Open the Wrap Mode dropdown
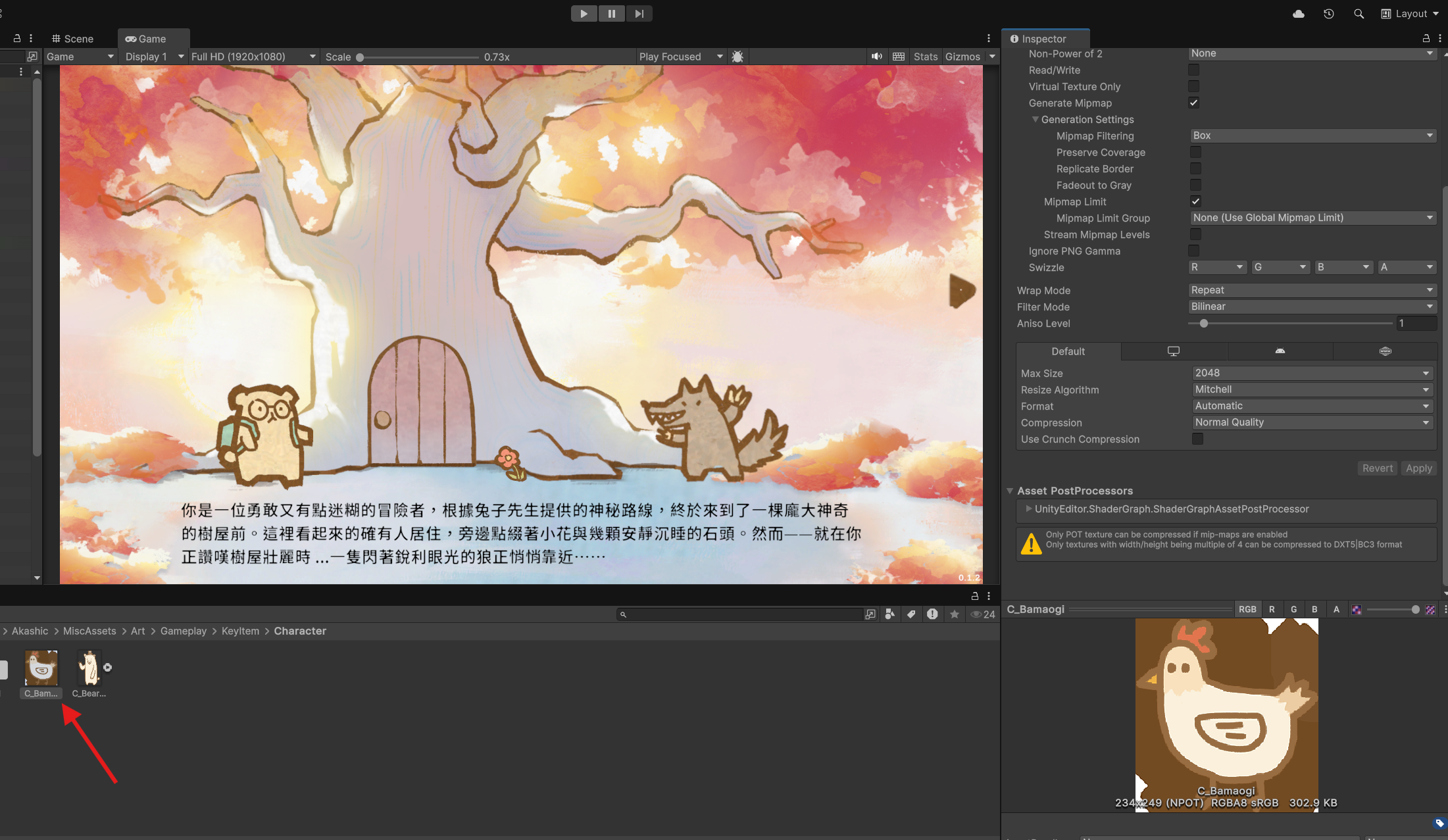Viewport: 1448px width, 840px height. click(x=1312, y=290)
